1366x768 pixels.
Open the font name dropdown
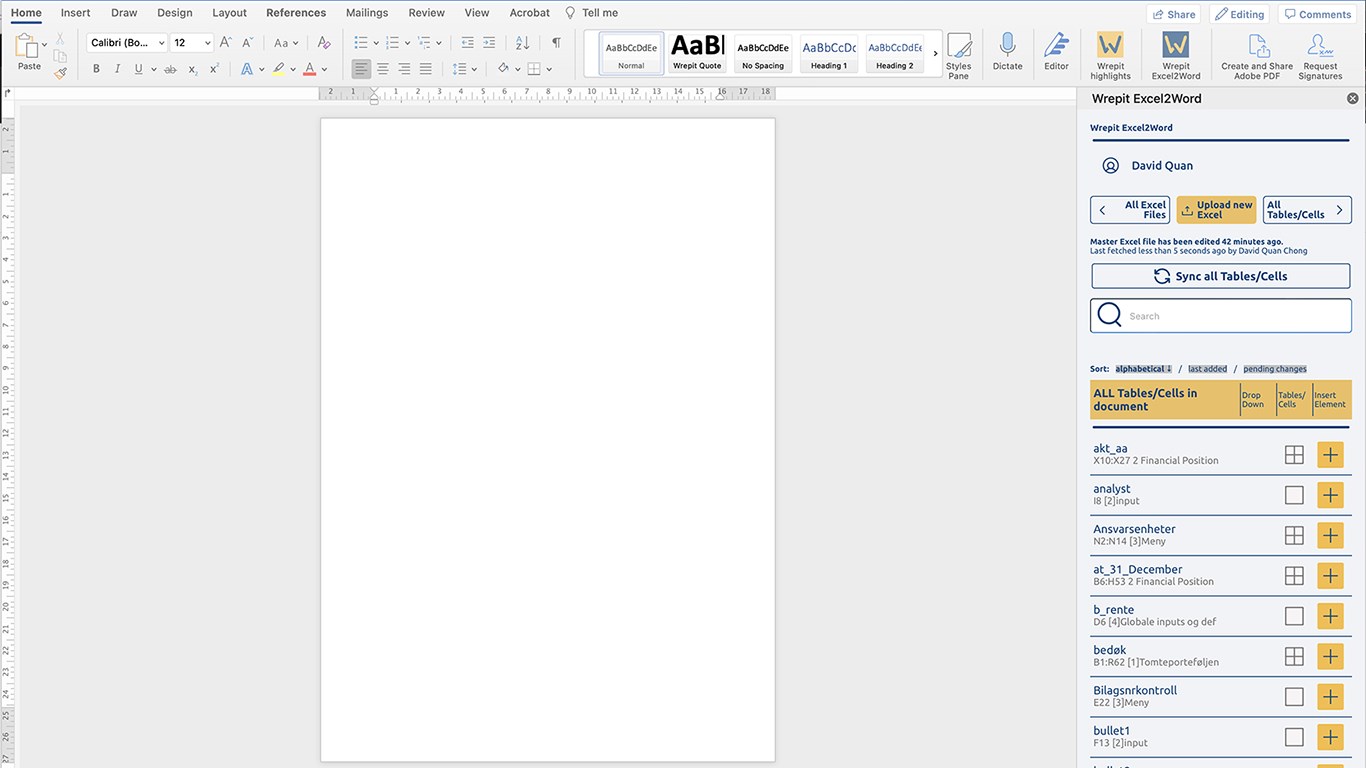coord(161,43)
